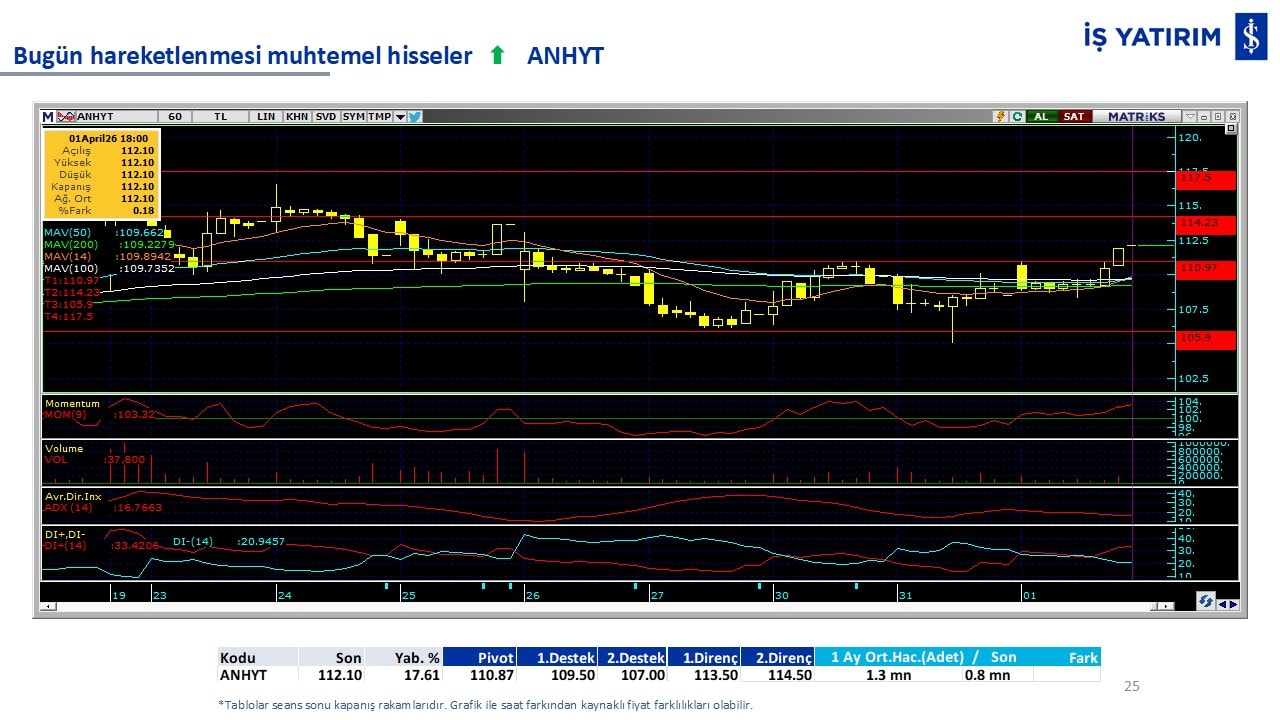Open the chart type icon beside ANHYT
Image resolution: width=1280 pixels, height=720 pixels.
tap(66, 116)
